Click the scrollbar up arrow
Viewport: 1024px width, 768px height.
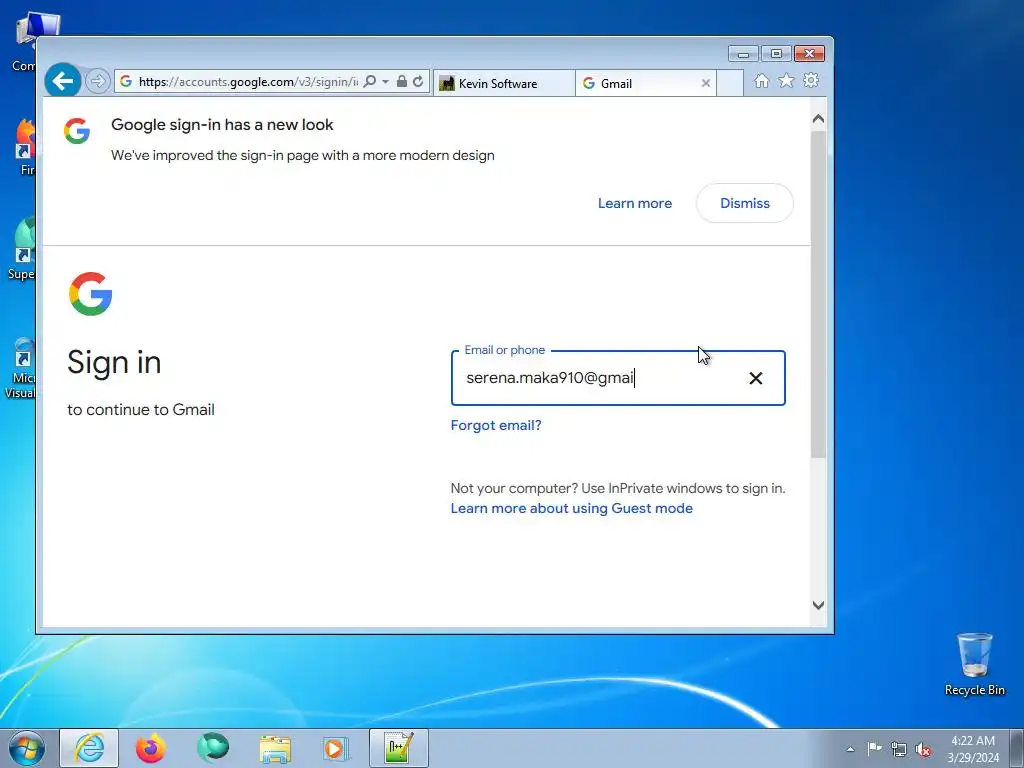(x=818, y=119)
